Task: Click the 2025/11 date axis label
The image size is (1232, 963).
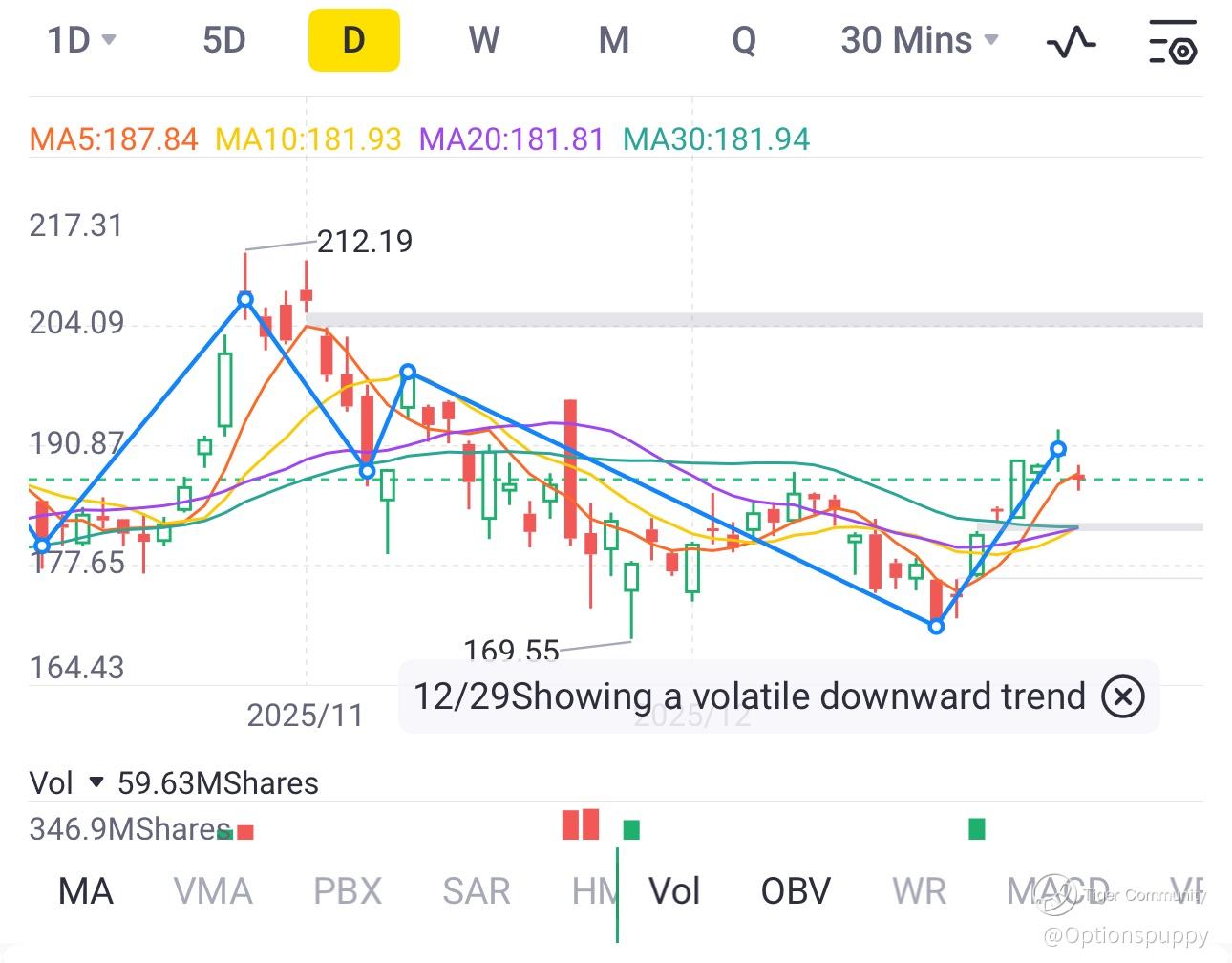Action: (306, 715)
